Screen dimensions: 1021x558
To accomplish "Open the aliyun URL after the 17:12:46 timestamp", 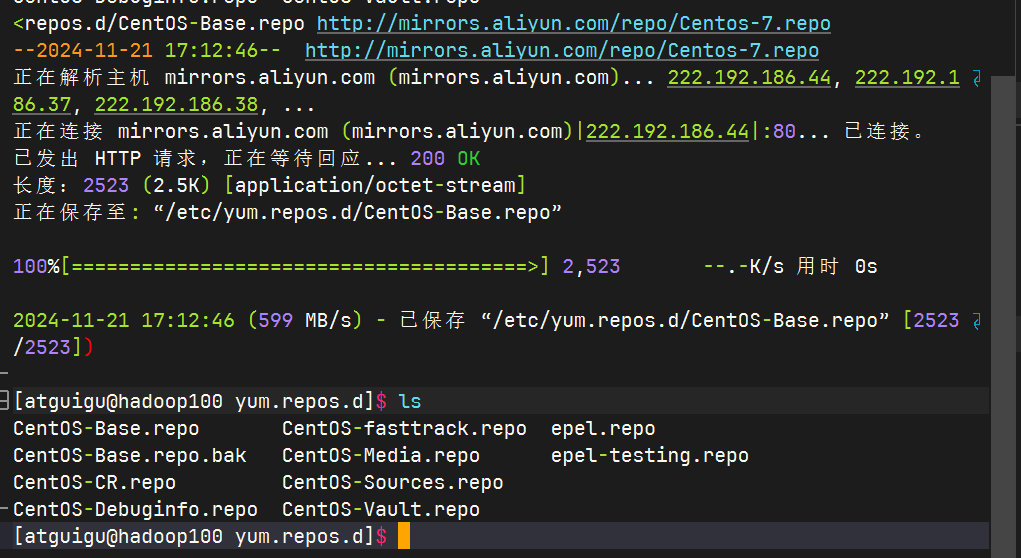I will point(561,50).
